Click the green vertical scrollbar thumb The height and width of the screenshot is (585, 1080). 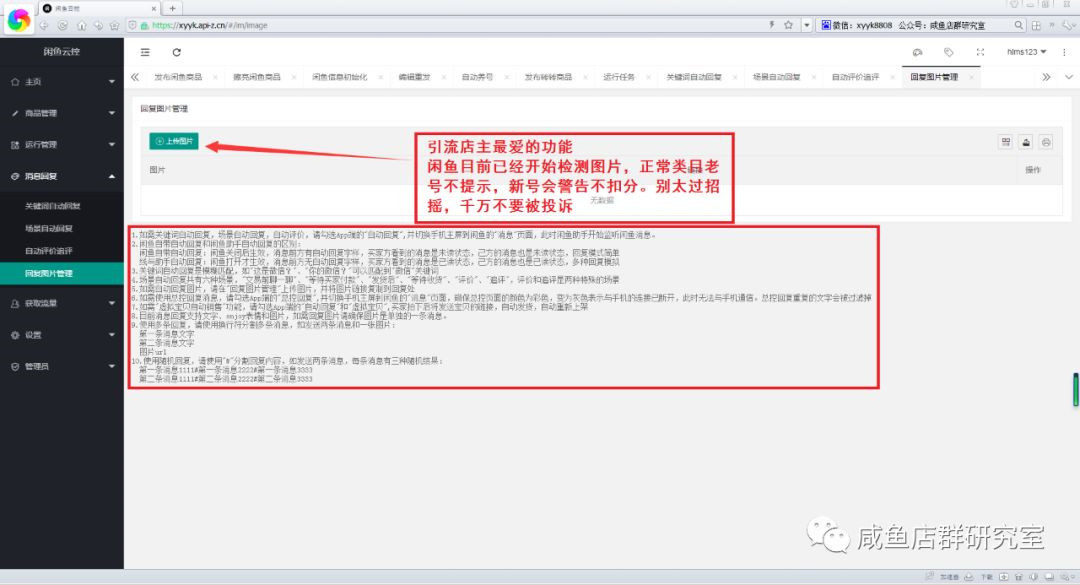click(1075, 389)
